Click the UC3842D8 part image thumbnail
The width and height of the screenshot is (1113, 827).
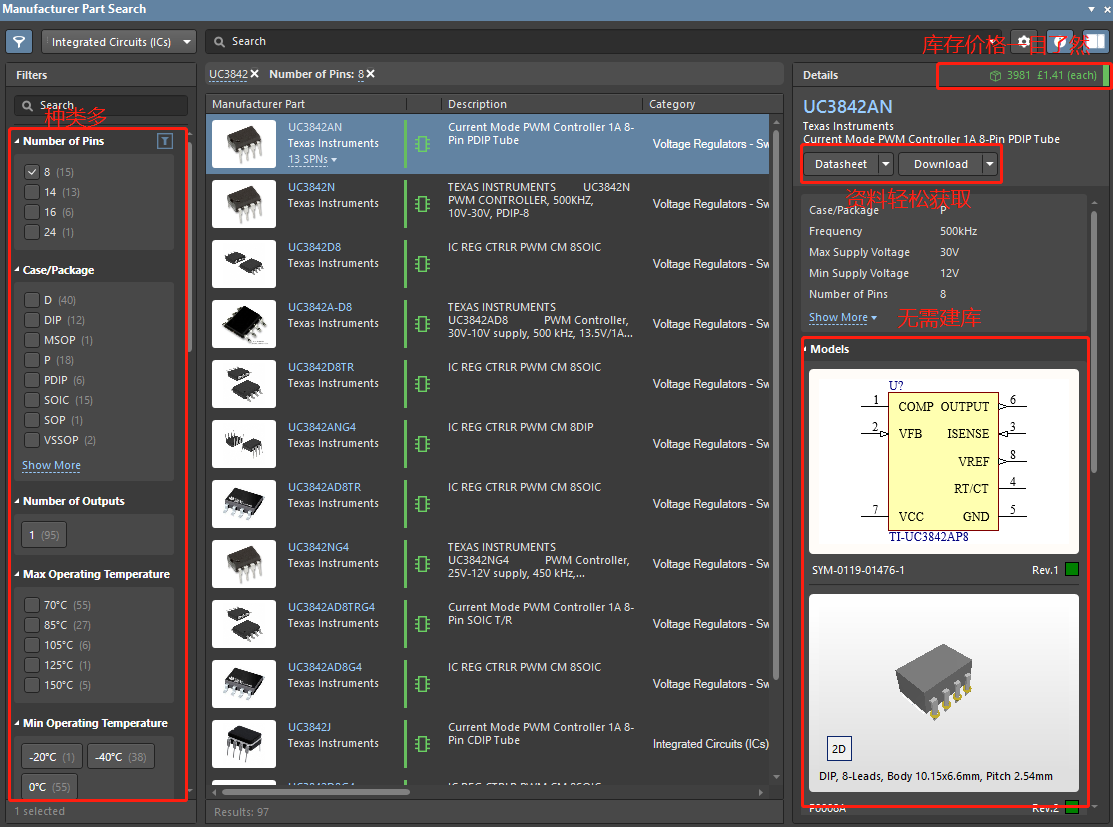243,264
